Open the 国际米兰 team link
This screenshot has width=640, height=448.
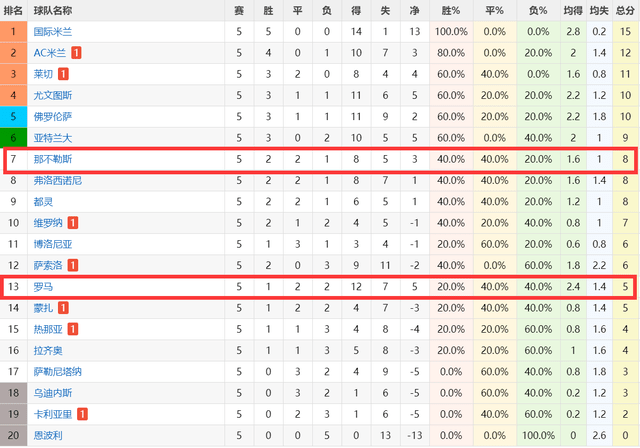[x=53, y=31]
